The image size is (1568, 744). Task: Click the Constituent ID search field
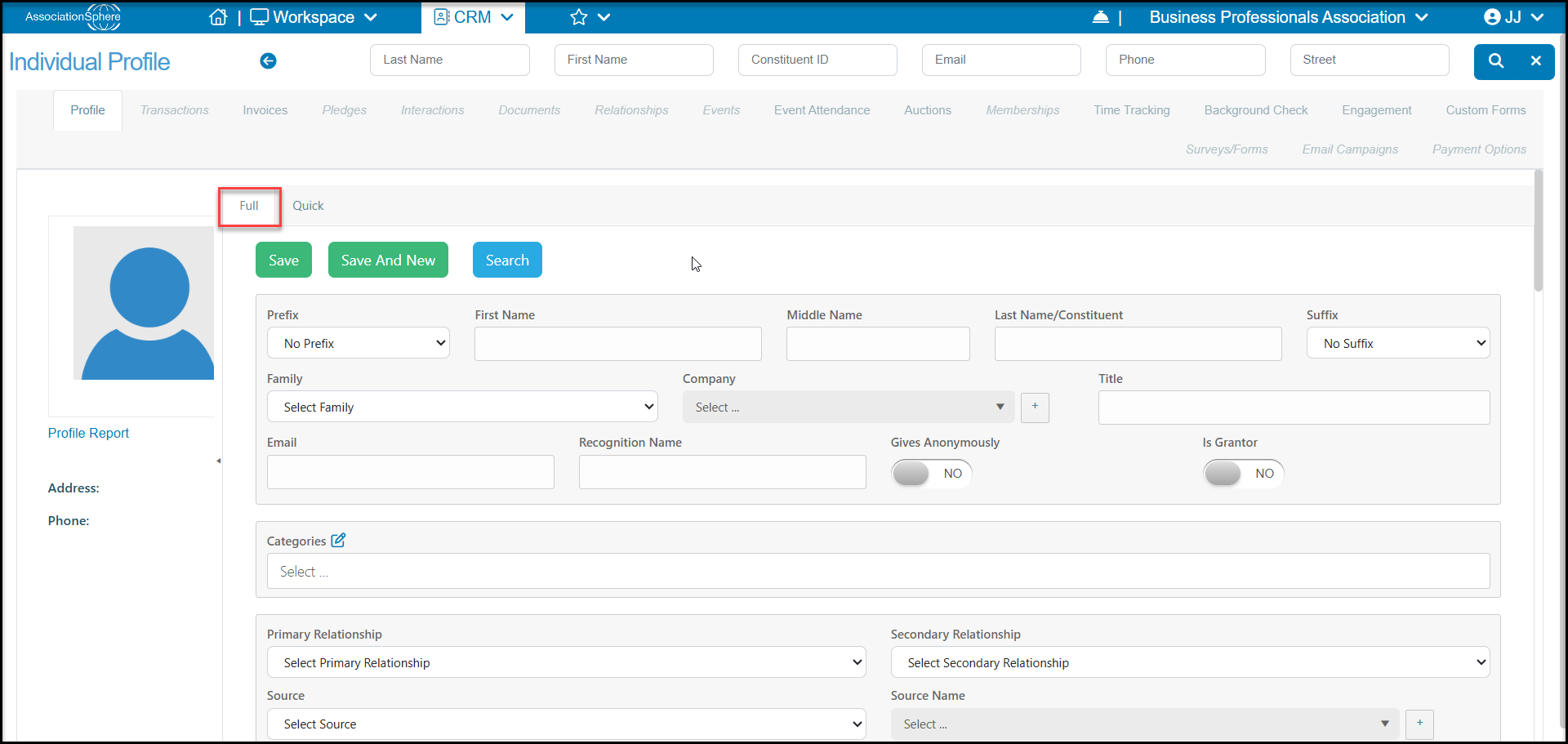[x=817, y=60]
